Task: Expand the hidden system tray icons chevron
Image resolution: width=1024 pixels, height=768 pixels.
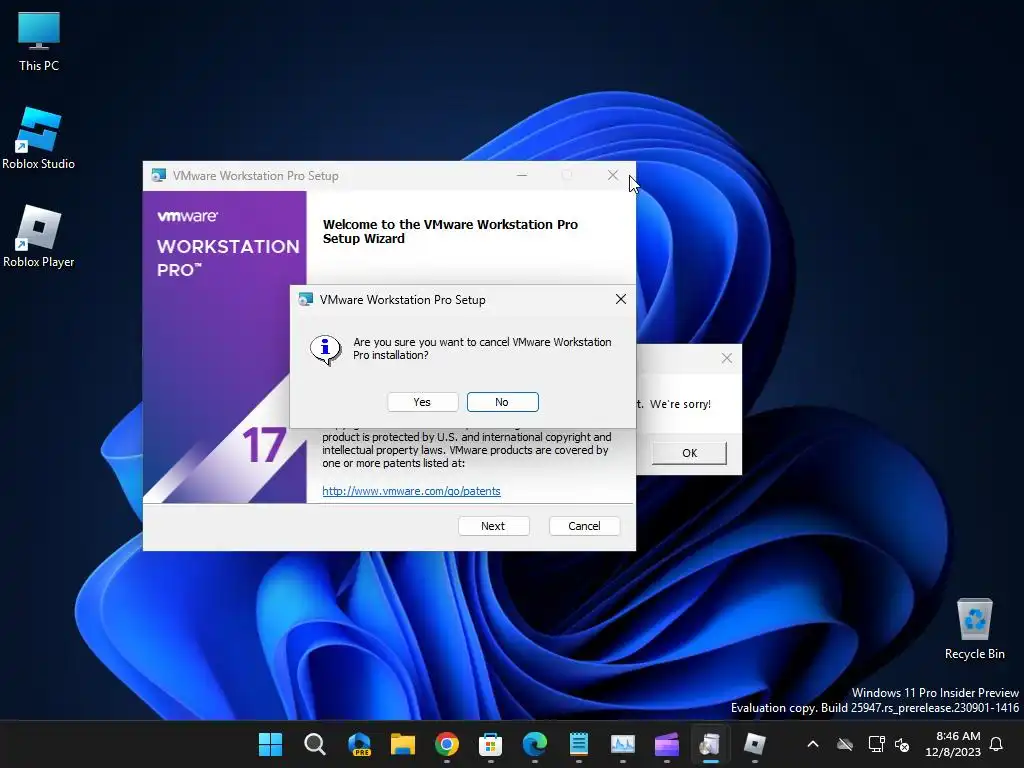Action: click(813, 744)
